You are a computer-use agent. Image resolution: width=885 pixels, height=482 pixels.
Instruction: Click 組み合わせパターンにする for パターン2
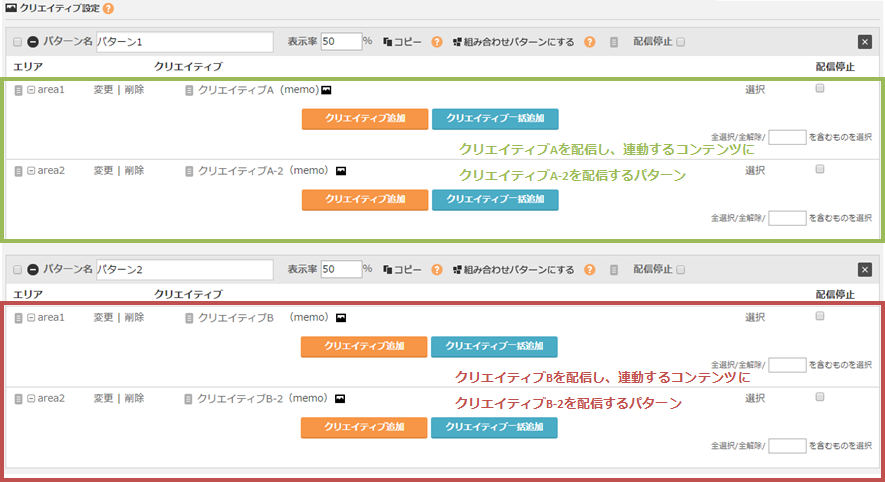tap(514, 270)
